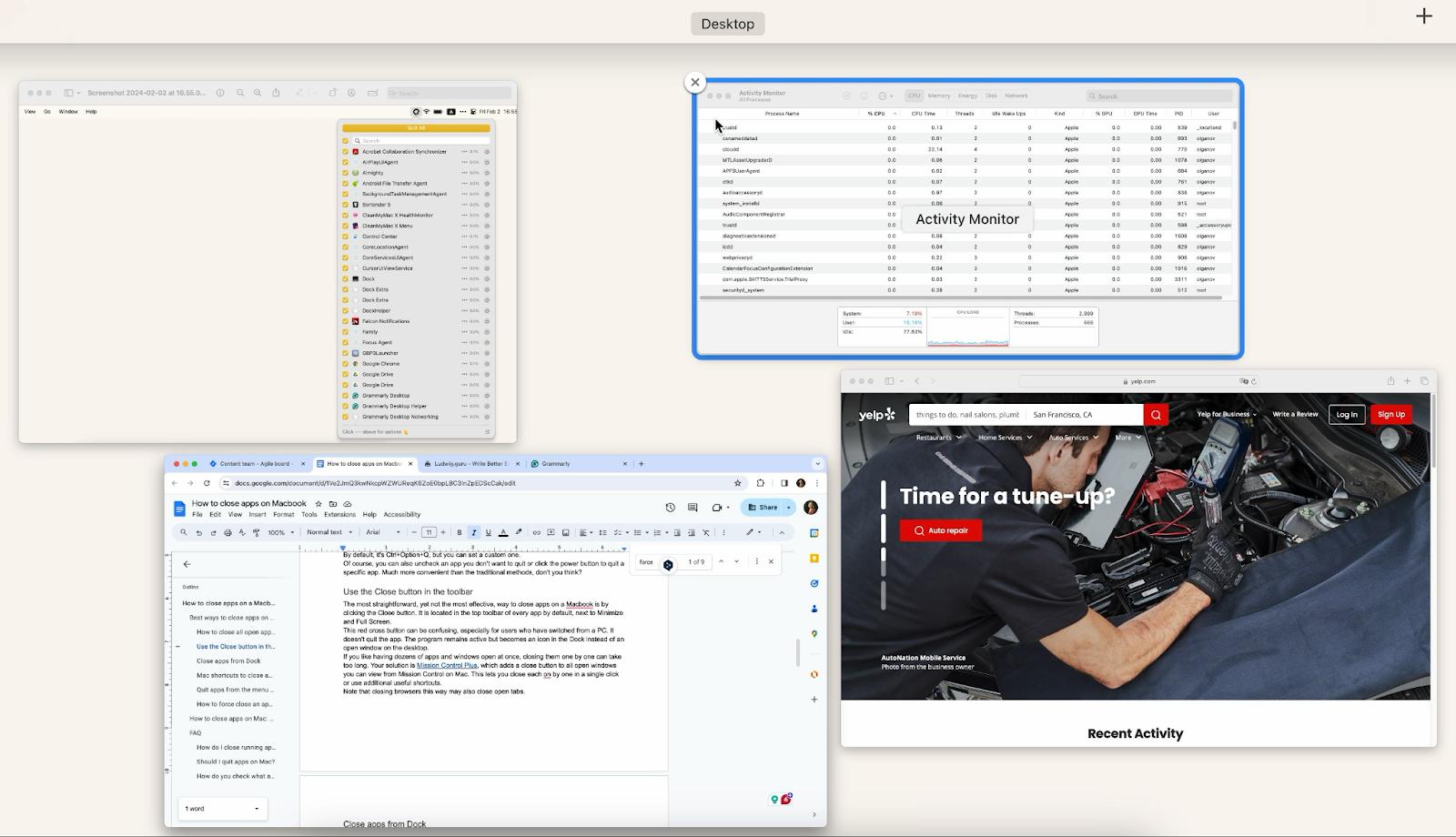Toggle checkbox for Grammarly Desktop Helper
Viewport: 1456px width, 837px height.
pyautogui.click(x=346, y=406)
